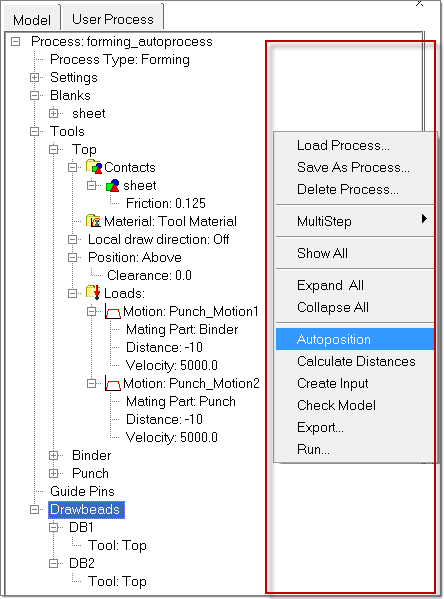The height and width of the screenshot is (599, 444).
Task: Open the MultiStep submenu arrow
Action: pos(424,219)
